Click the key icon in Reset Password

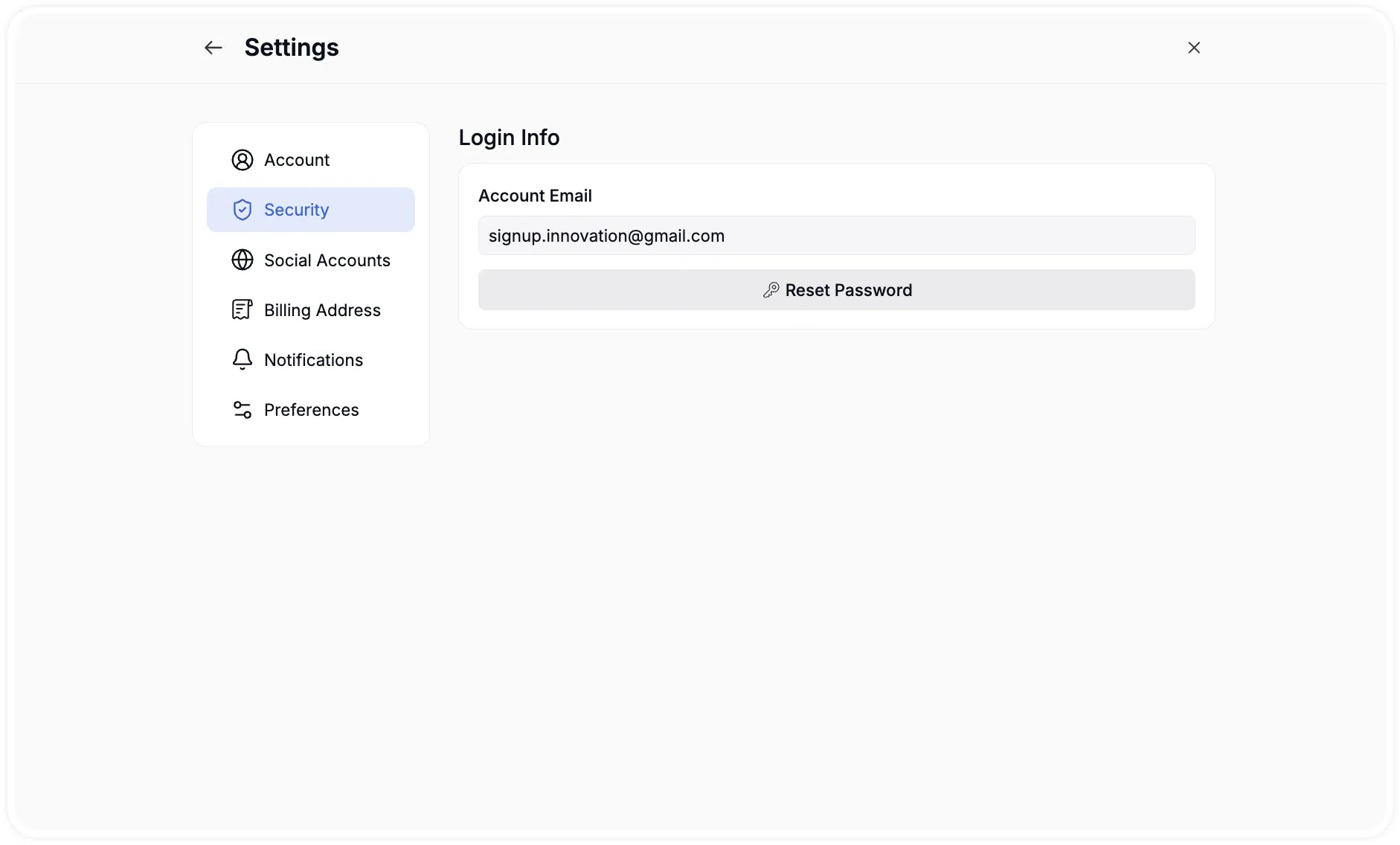(x=771, y=290)
